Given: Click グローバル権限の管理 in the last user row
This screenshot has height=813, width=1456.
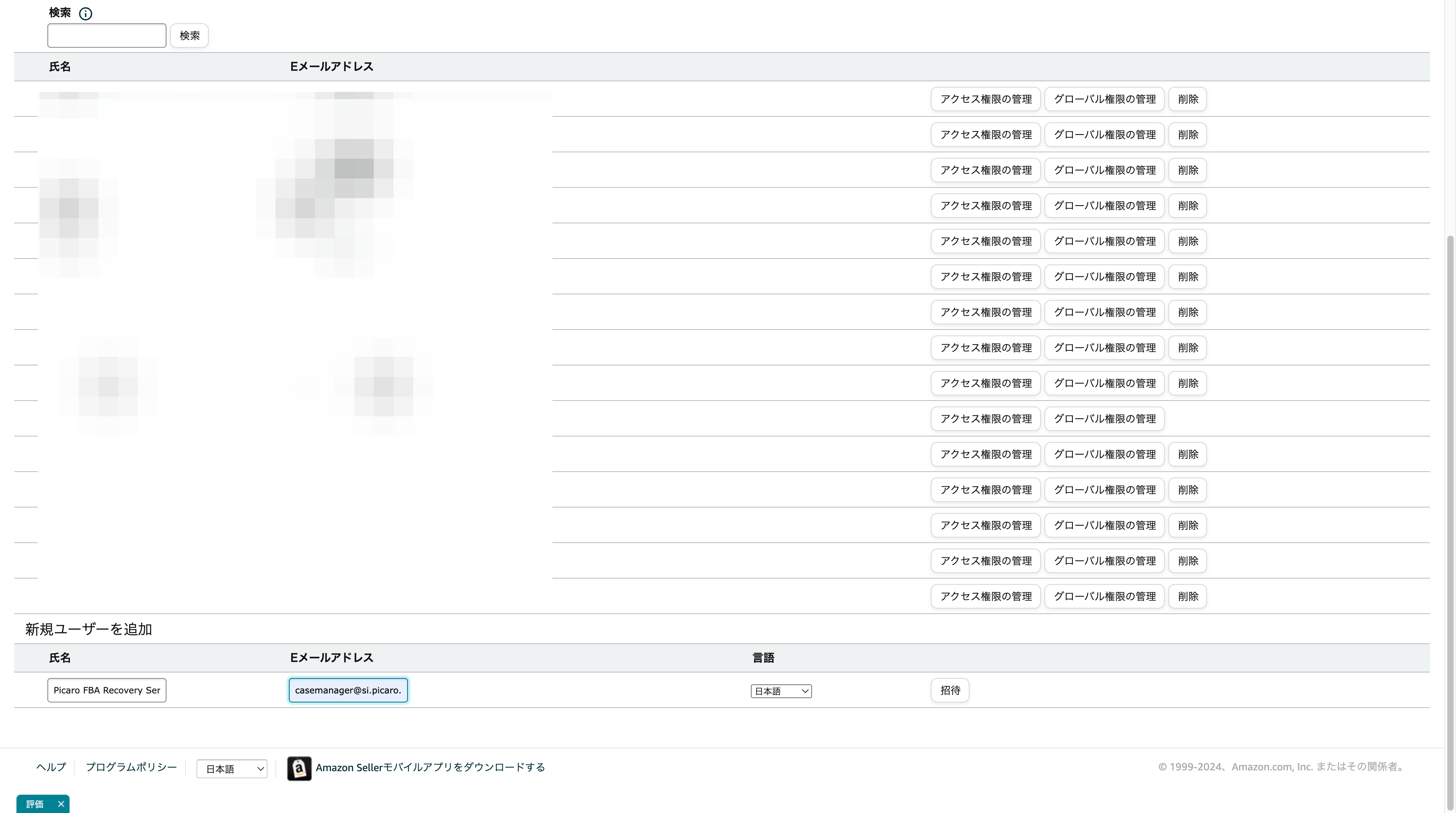Looking at the screenshot, I should [x=1104, y=596].
